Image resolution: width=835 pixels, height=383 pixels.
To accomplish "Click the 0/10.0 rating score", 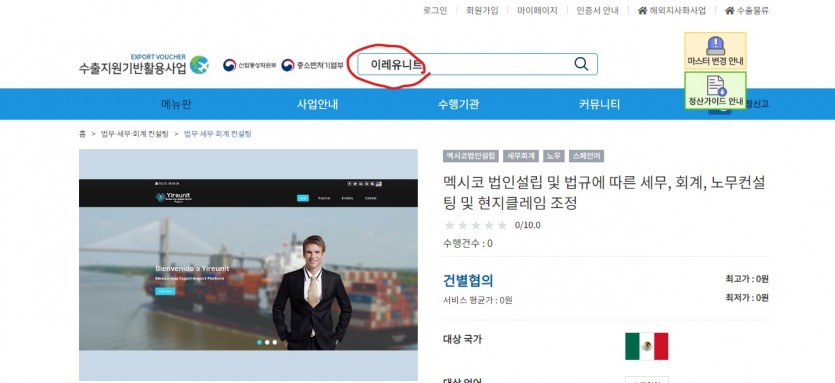I will click(x=527, y=225).
